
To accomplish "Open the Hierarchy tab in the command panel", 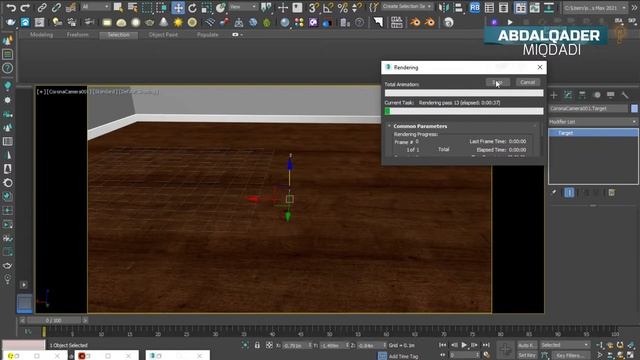I will (582, 95).
